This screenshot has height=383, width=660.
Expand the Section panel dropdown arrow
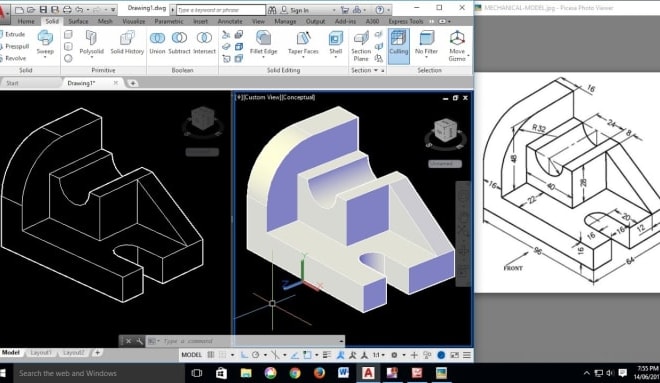click(x=375, y=70)
